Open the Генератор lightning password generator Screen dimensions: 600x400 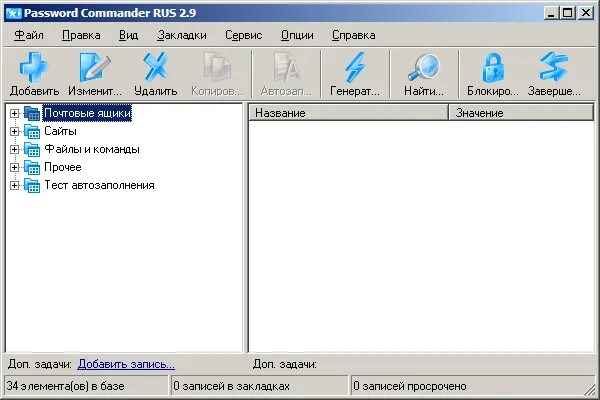[355, 67]
